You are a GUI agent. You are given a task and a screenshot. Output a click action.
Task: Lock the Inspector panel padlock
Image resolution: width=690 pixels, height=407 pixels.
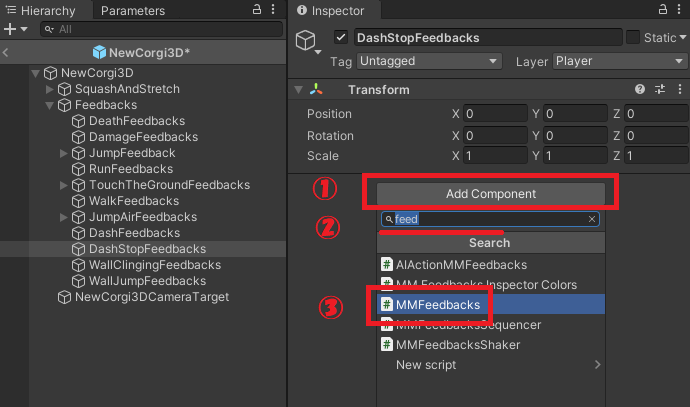click(662, 9)
